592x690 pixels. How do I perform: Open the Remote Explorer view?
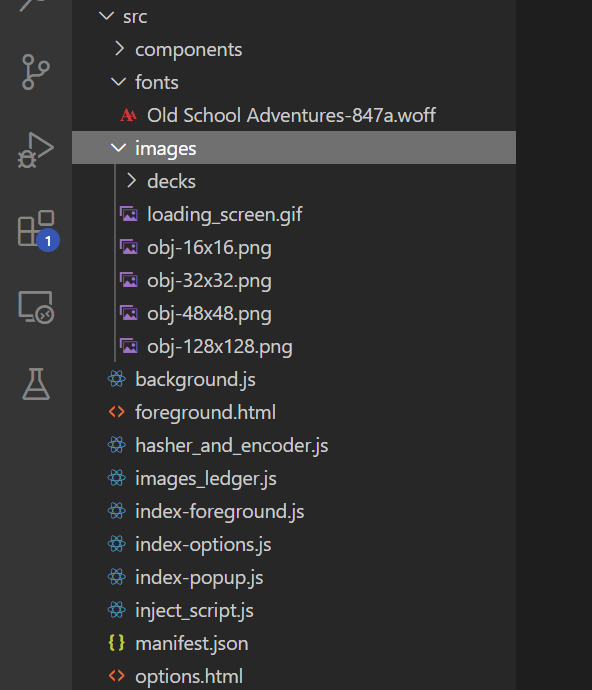pyautogui.click(x=36, y=307)
